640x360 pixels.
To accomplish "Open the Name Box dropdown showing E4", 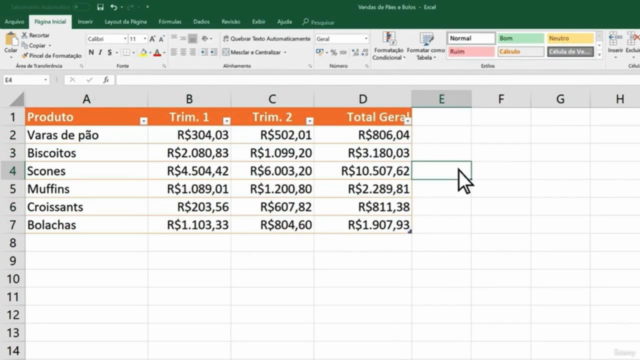I will tap(46, 80).
